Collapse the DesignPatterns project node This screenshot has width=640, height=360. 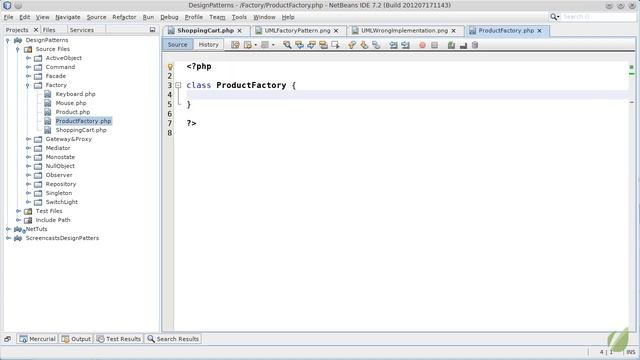coord(8,40)
